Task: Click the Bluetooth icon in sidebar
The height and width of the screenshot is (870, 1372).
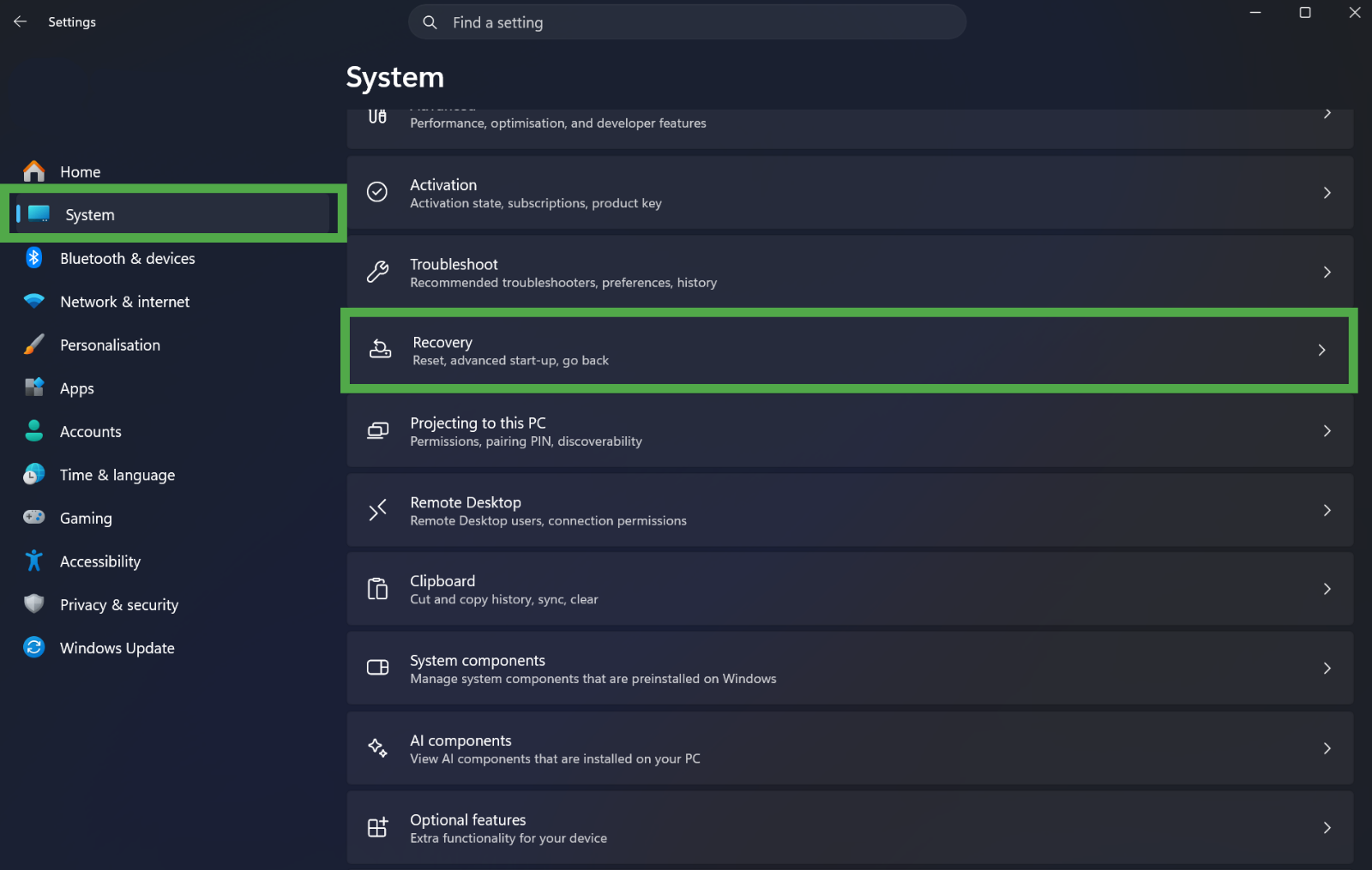Action: click(34, 257)
